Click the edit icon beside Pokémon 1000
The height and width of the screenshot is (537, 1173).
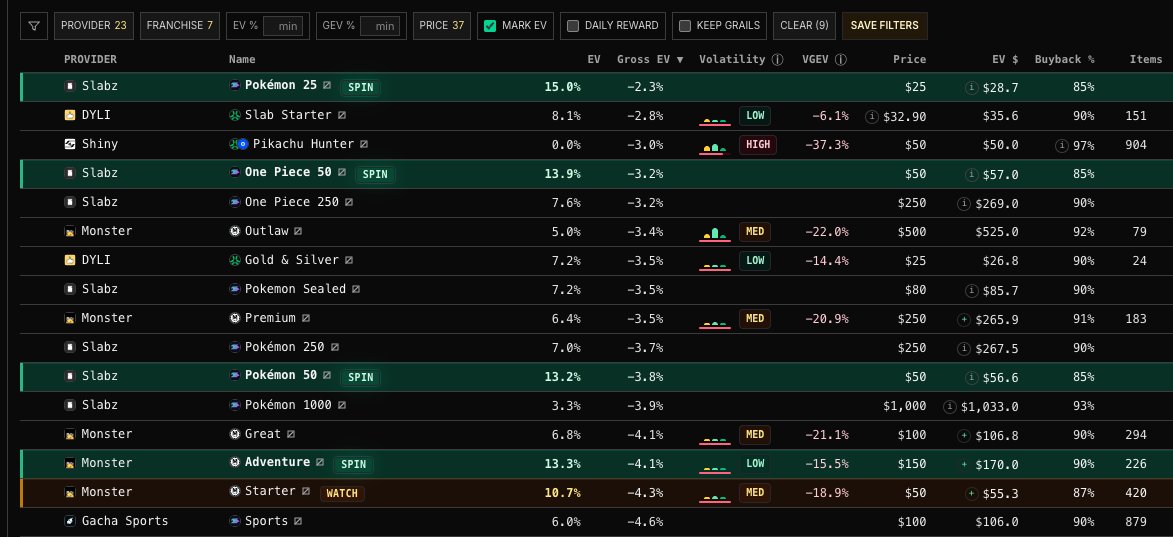pos(342,405)
